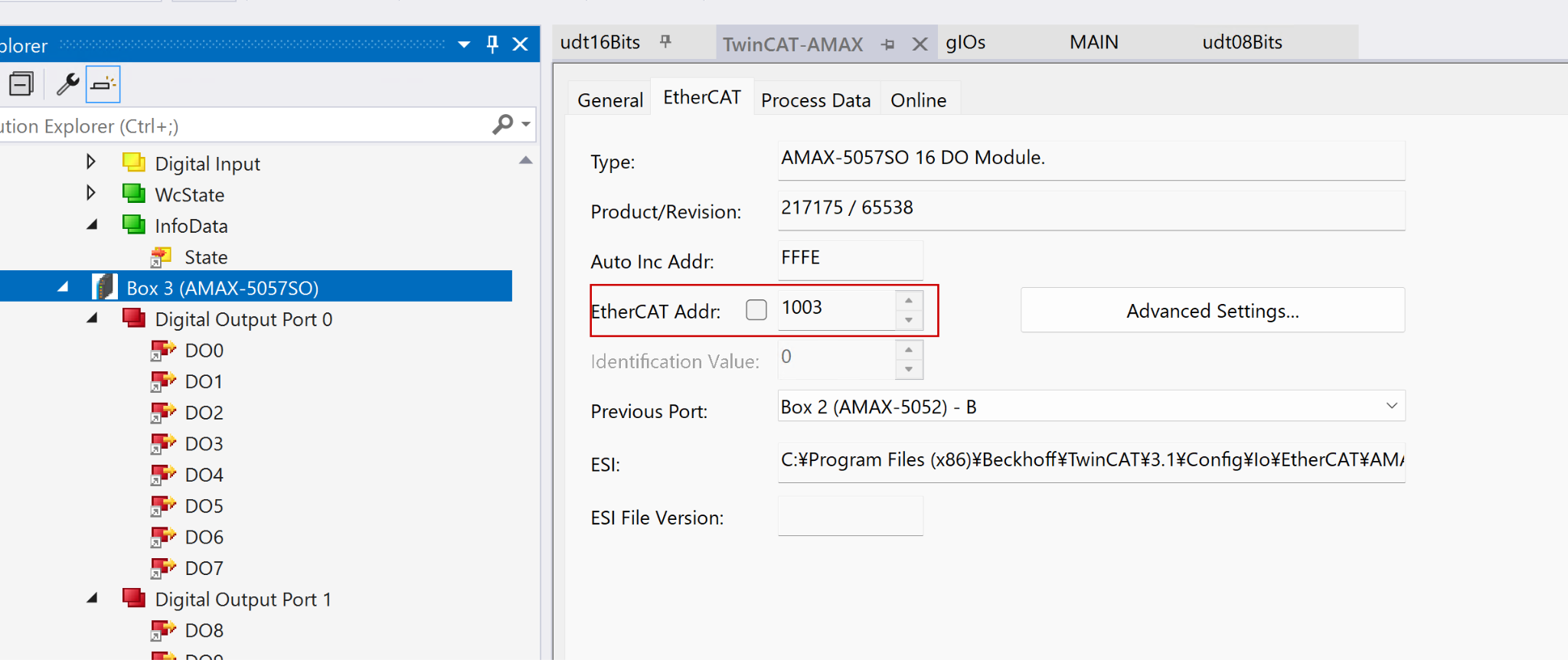Expand the Digital Input tree node
Viewport: 1568px width, 660px height.
91,162
